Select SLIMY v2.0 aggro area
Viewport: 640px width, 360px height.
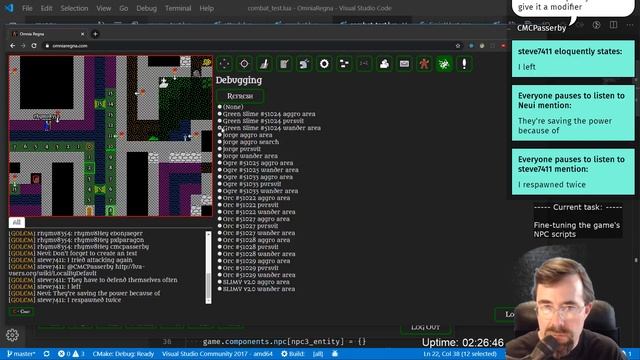(254, 282)
